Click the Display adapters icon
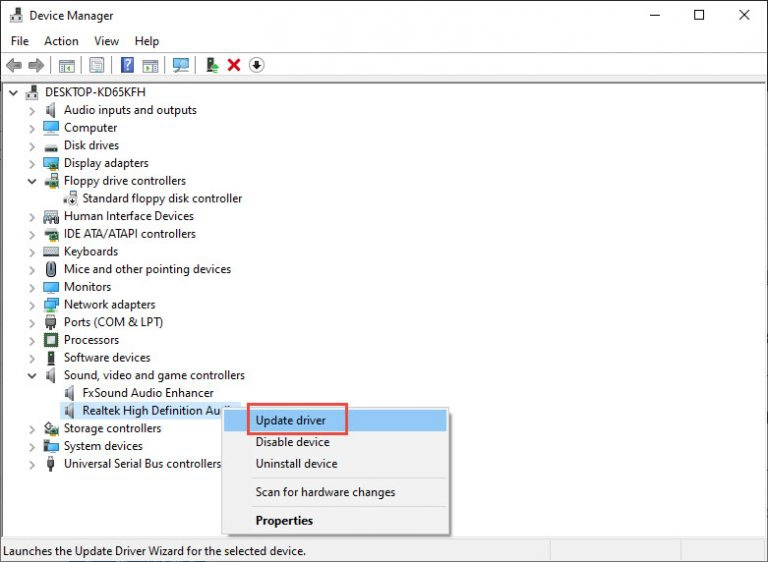The image size is (768, 562). (x=51, y=163)
